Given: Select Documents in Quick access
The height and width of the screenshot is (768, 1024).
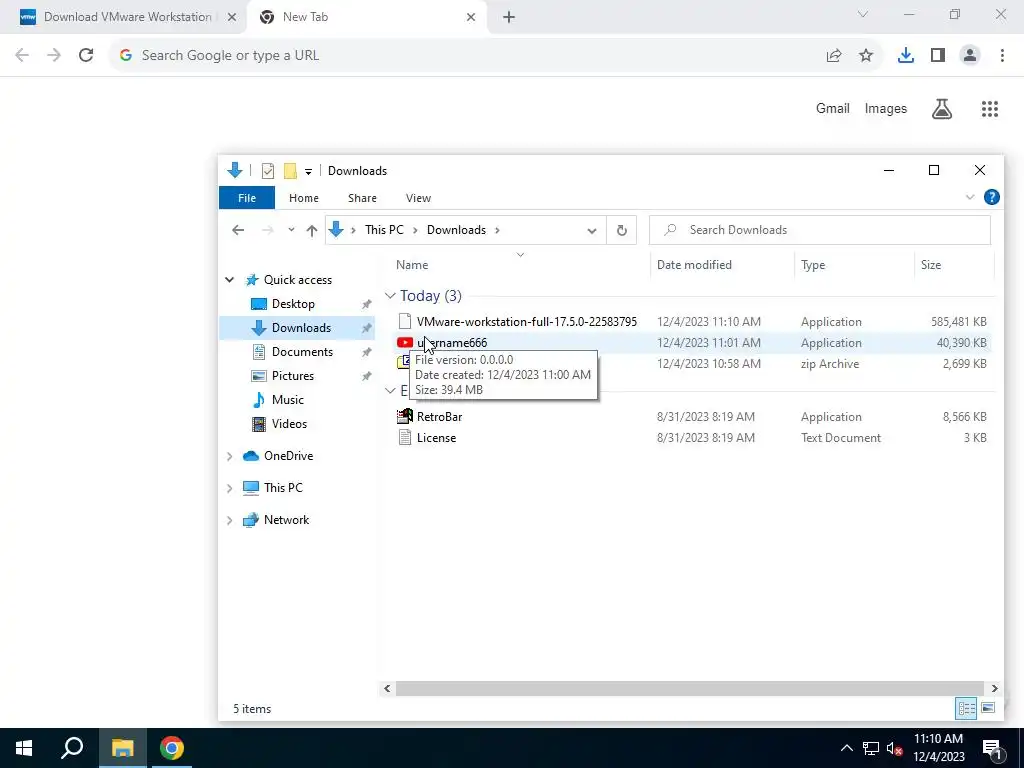Looking at the screenshot, I should 302,352.
